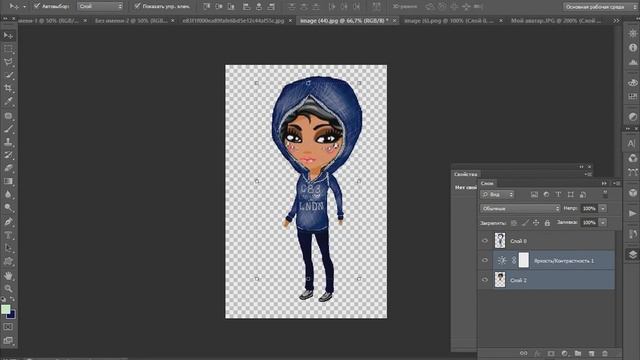The width and height of the screenshot is (640, 360).
Task: Select the Pen tool
Action: coord(8,222)
